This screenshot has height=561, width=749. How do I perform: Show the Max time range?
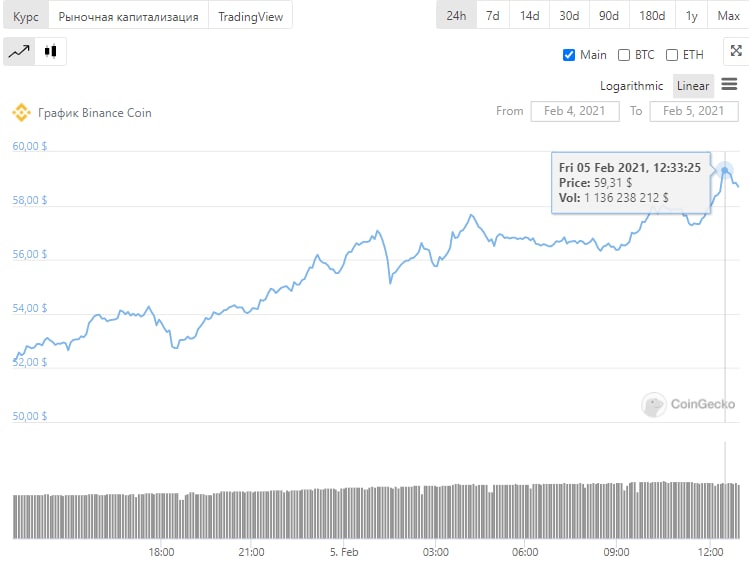click(x=728, y=16)
